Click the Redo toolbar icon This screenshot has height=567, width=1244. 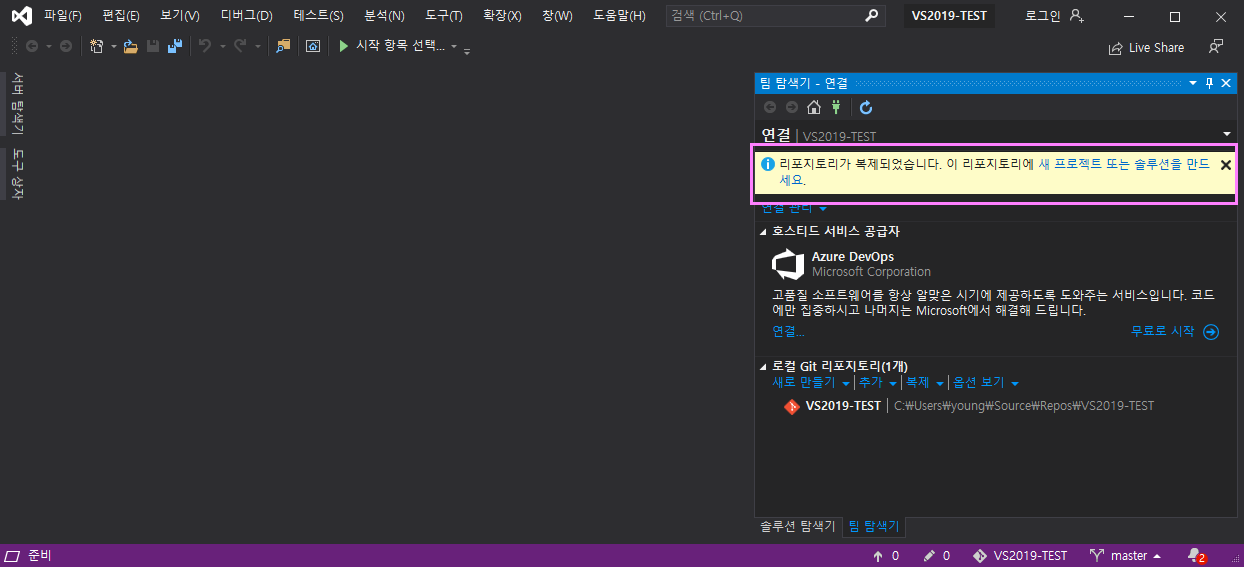click(240, 46)
